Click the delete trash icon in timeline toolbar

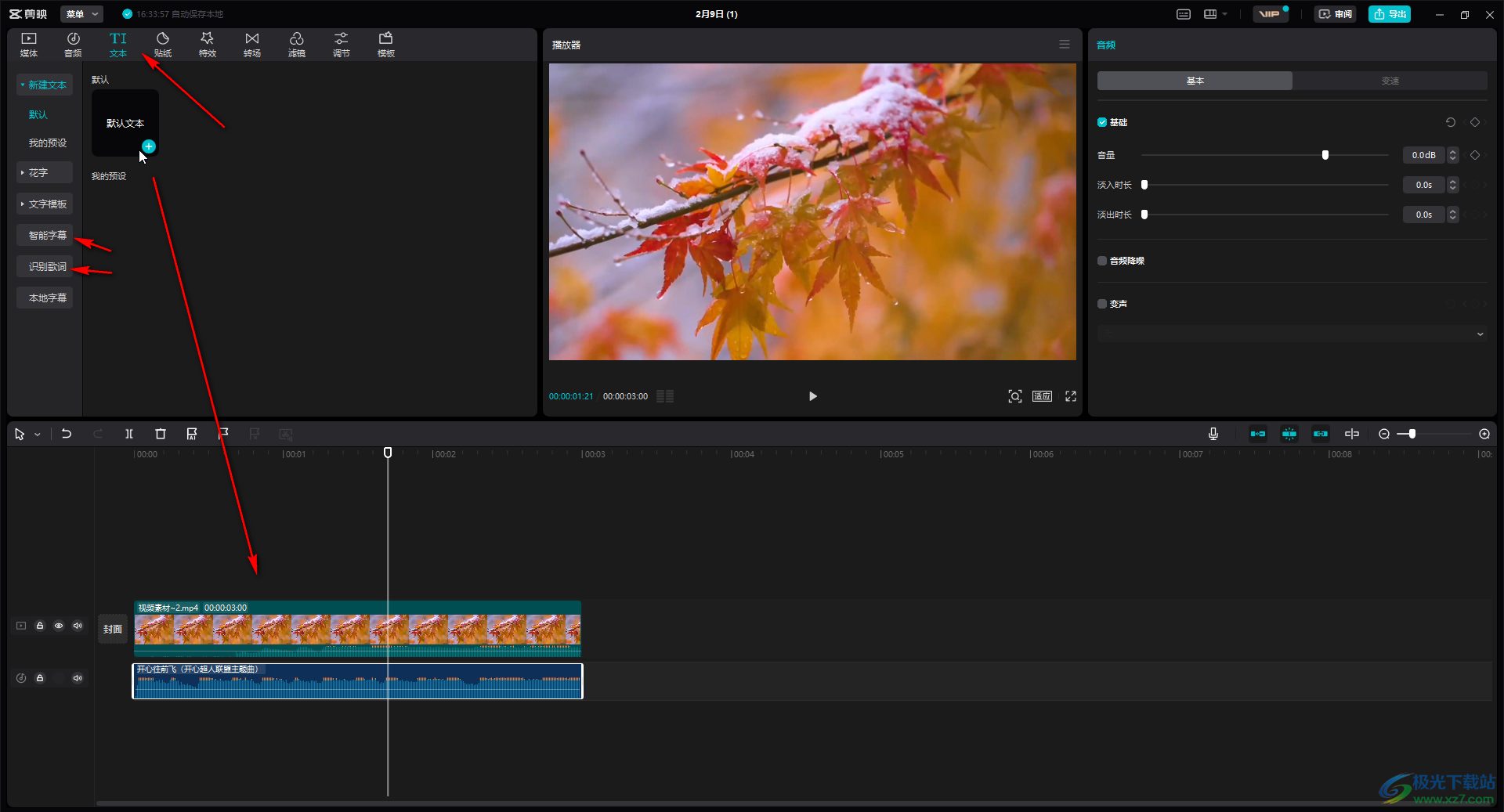pos(161,434)
